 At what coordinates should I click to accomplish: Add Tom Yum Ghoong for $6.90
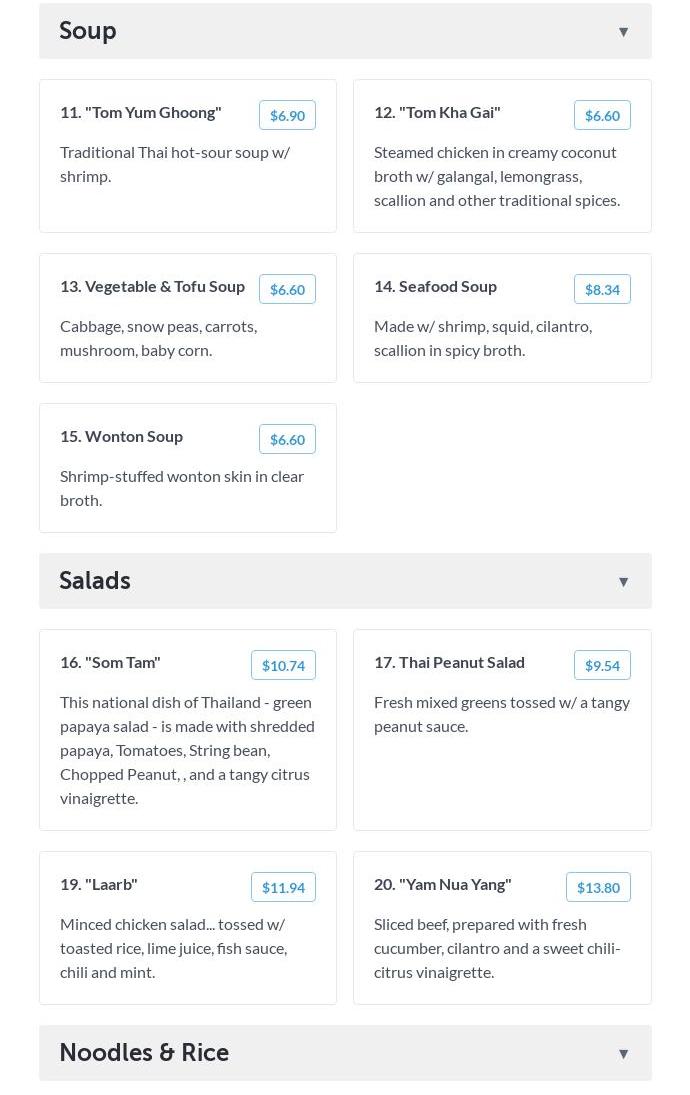(287, 116)
